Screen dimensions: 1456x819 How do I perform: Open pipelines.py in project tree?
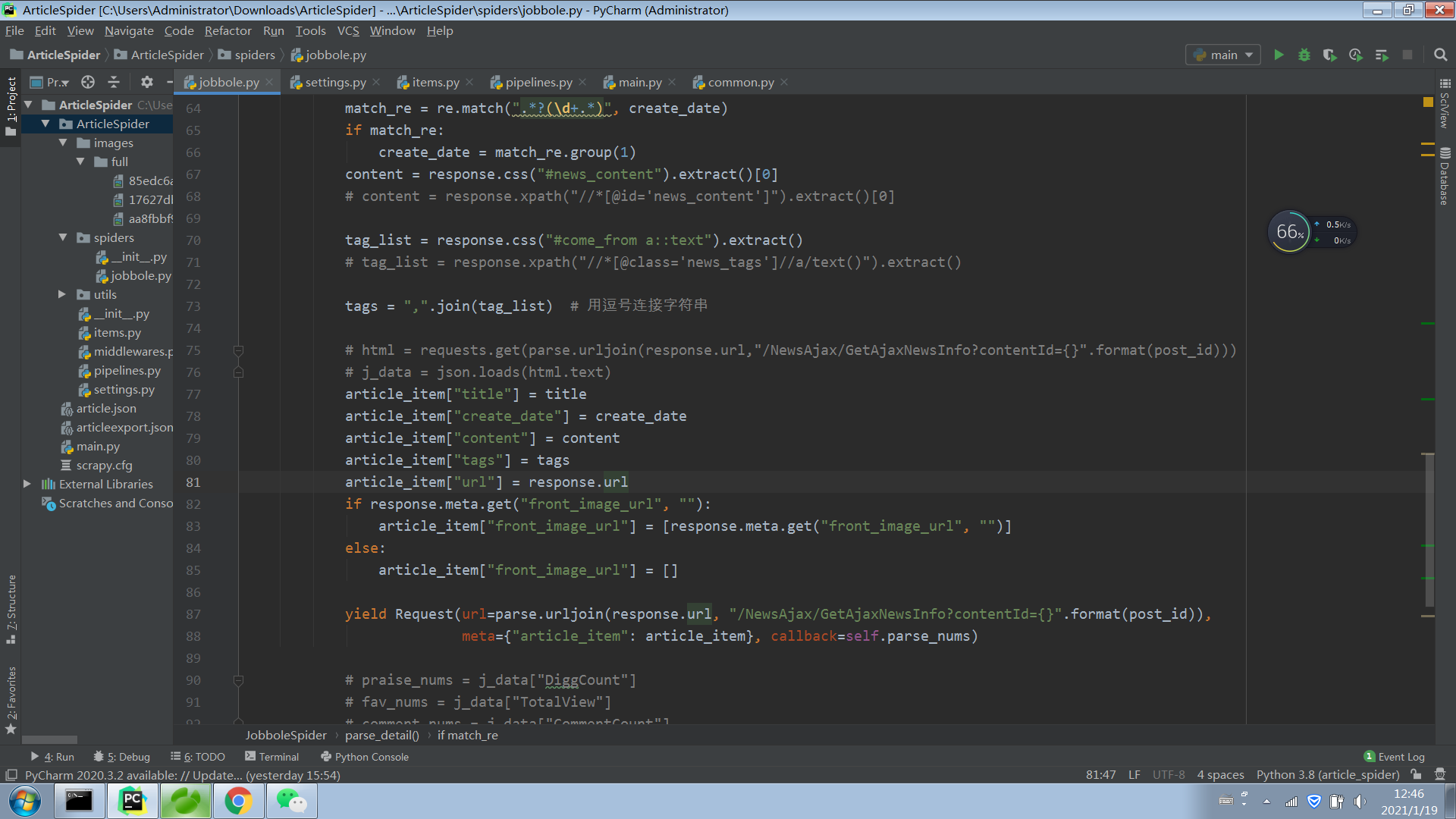[x=127, y=370]
